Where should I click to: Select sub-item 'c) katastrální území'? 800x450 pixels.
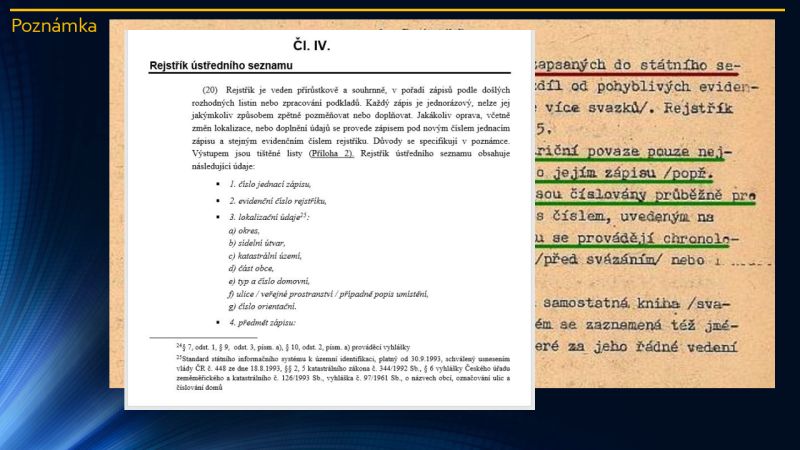click(265, 256)
